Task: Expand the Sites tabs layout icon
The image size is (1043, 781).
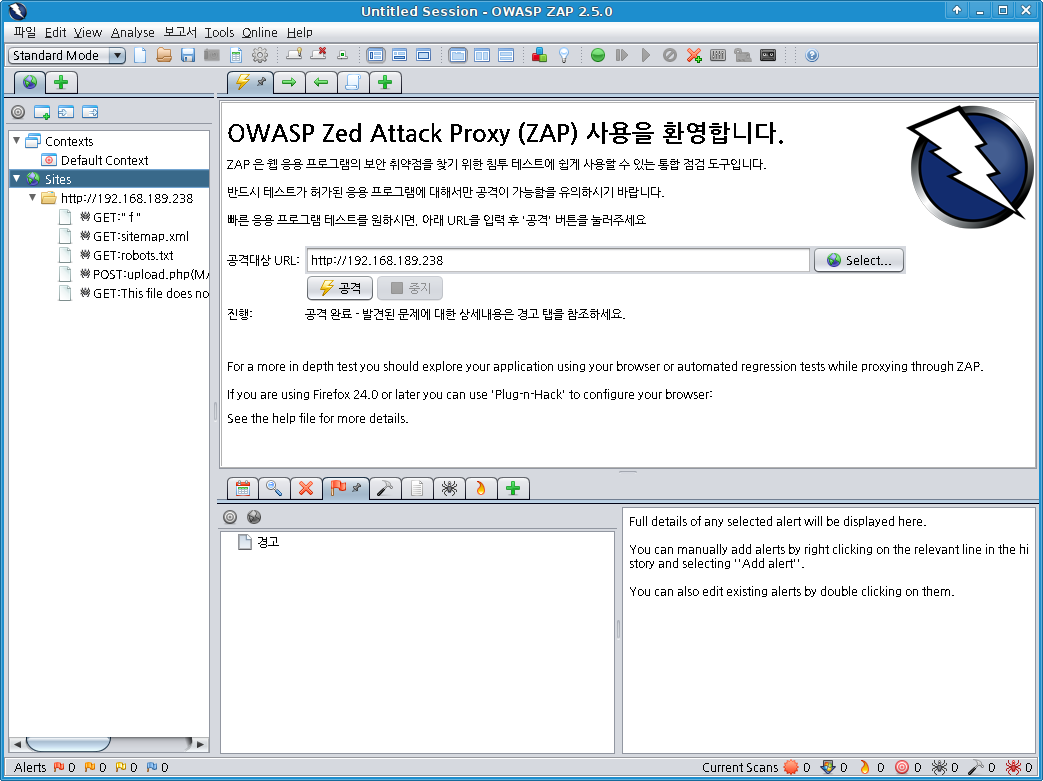Action: (375, 55)
